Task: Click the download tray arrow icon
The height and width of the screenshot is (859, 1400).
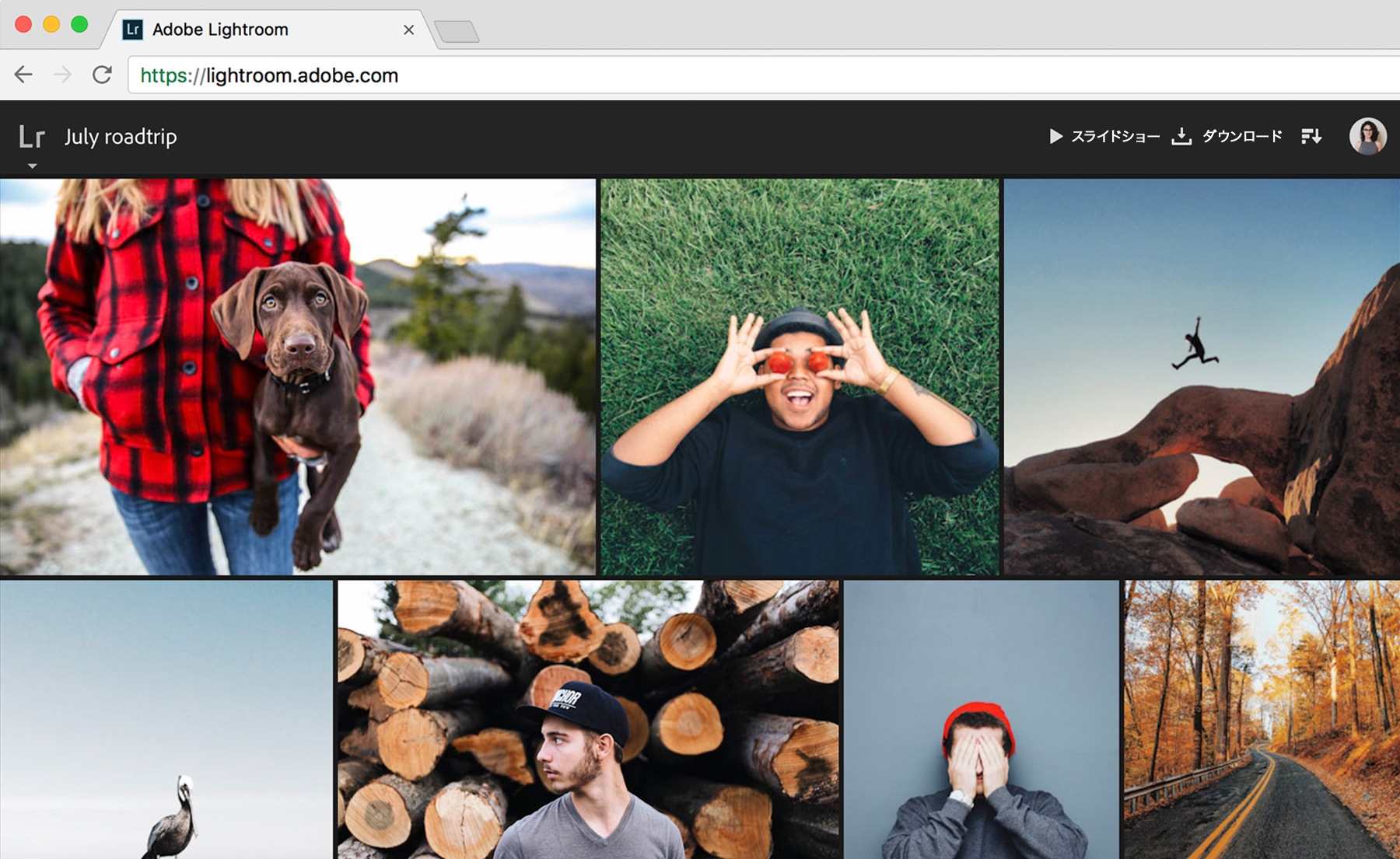Action: point(1181,136)
